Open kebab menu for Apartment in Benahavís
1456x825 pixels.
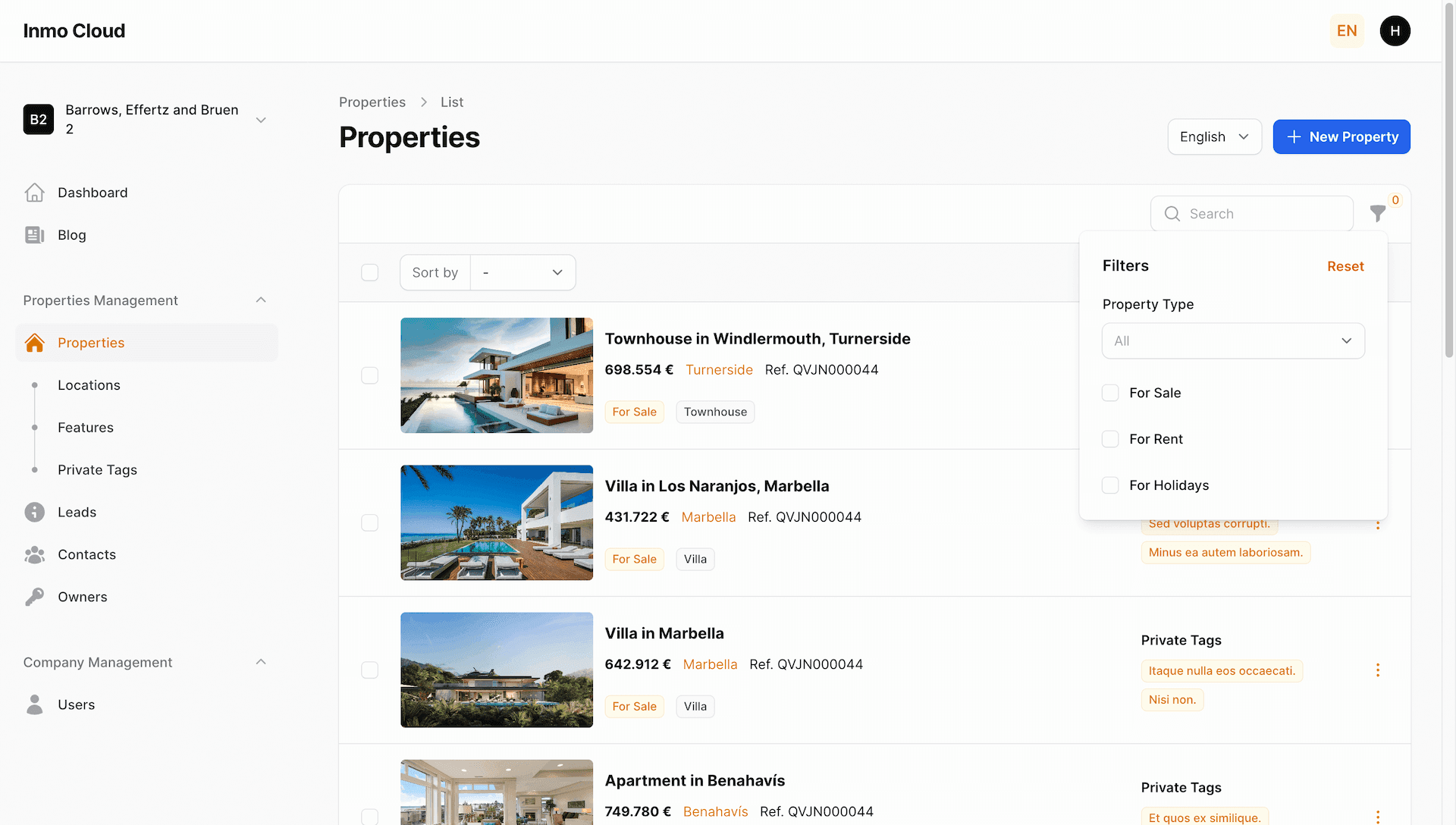point(1378,817)
